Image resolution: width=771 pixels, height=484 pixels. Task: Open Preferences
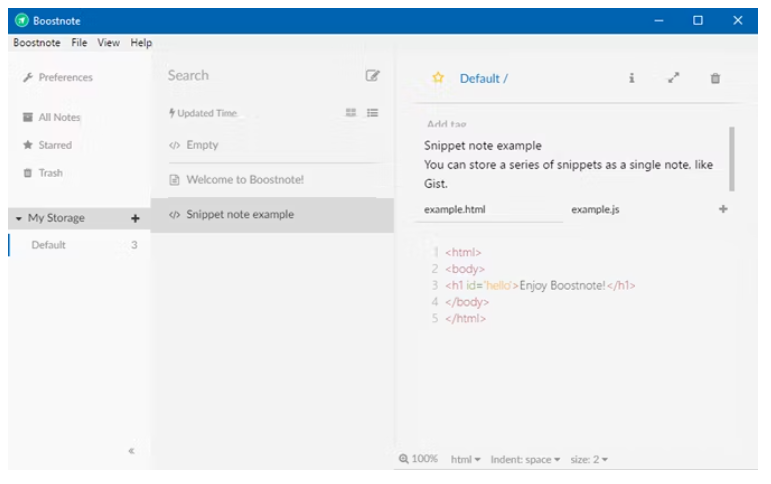(57, 77)
